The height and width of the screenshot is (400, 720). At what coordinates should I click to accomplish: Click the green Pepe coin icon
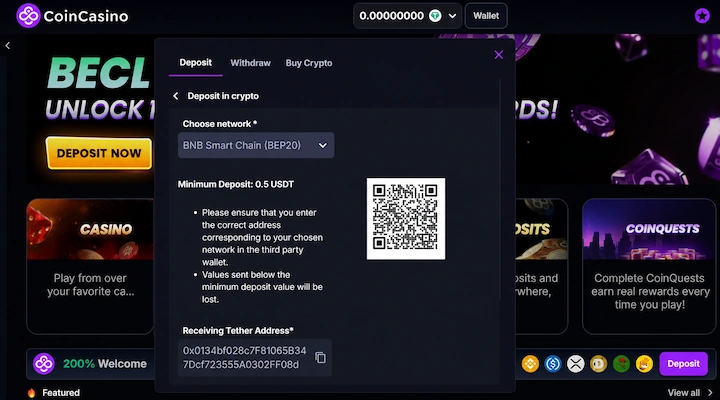tap(621, 364)
